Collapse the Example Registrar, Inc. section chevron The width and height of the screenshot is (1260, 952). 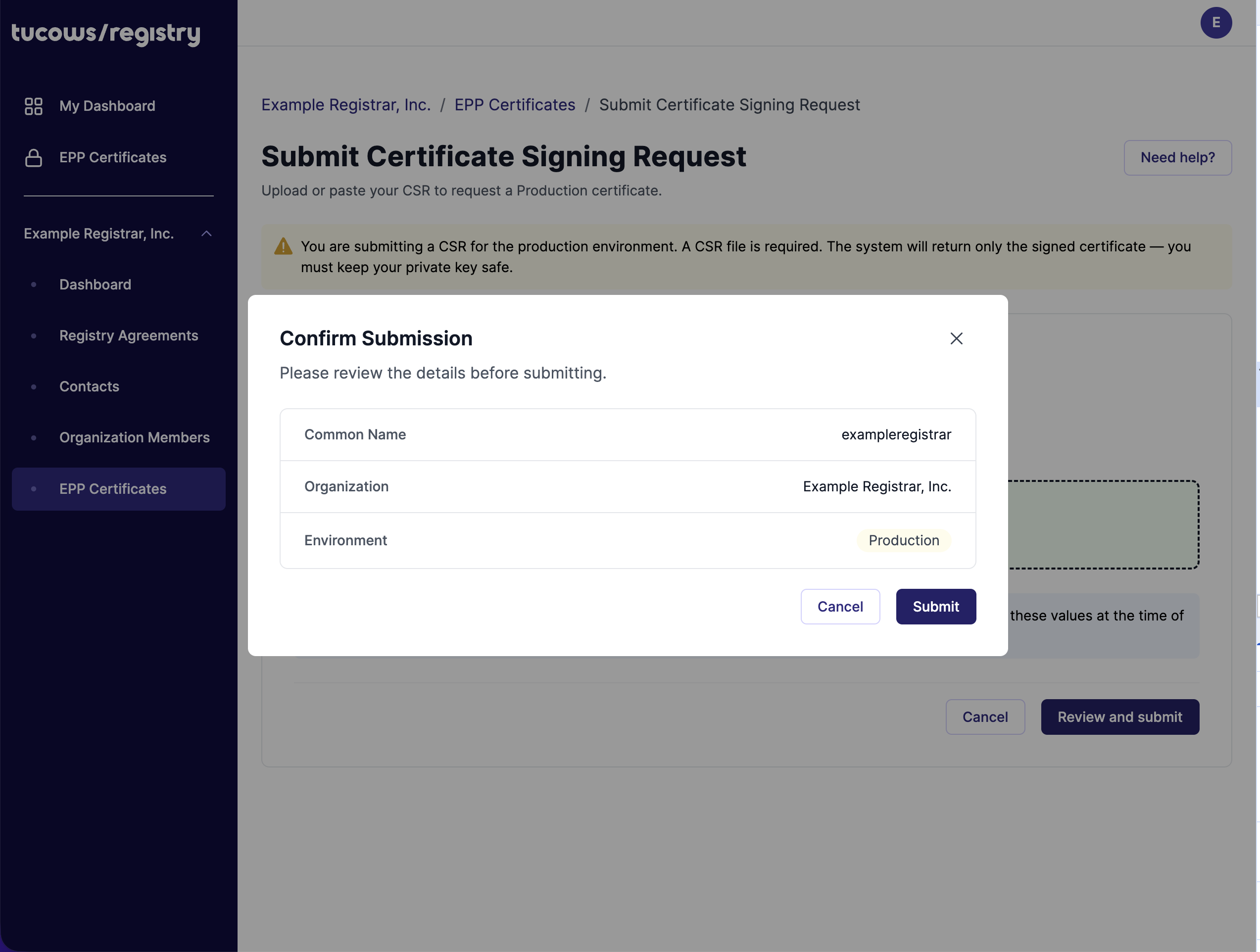click(207, 234)
